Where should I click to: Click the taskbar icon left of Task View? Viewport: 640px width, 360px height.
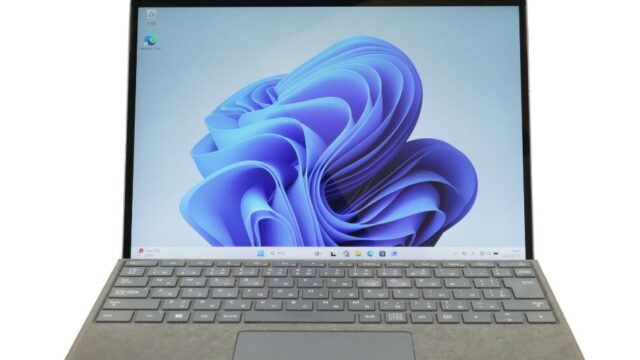(x=318, y=253)
